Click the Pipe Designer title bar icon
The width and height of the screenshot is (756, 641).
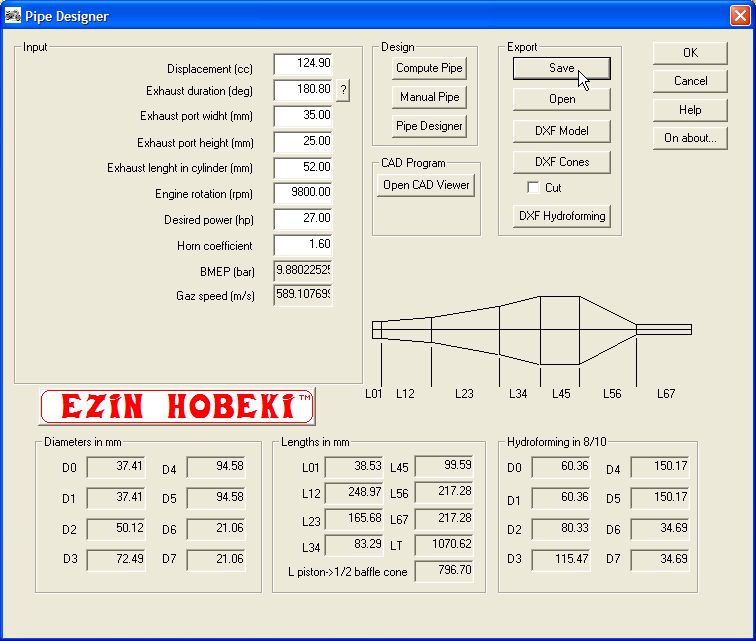[x=13, y=16]
